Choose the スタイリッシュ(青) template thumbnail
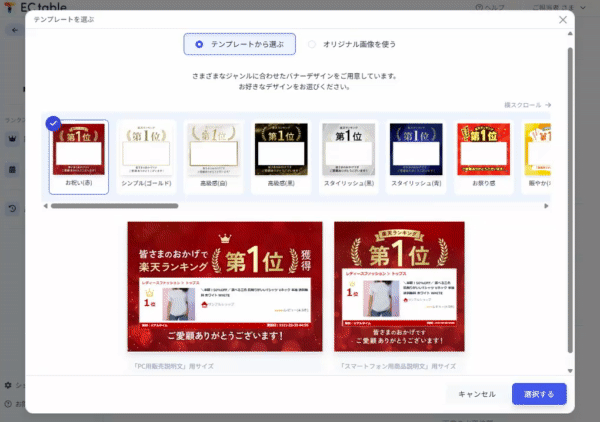Viewport: 600px width, 422px height. click(416, 157)
